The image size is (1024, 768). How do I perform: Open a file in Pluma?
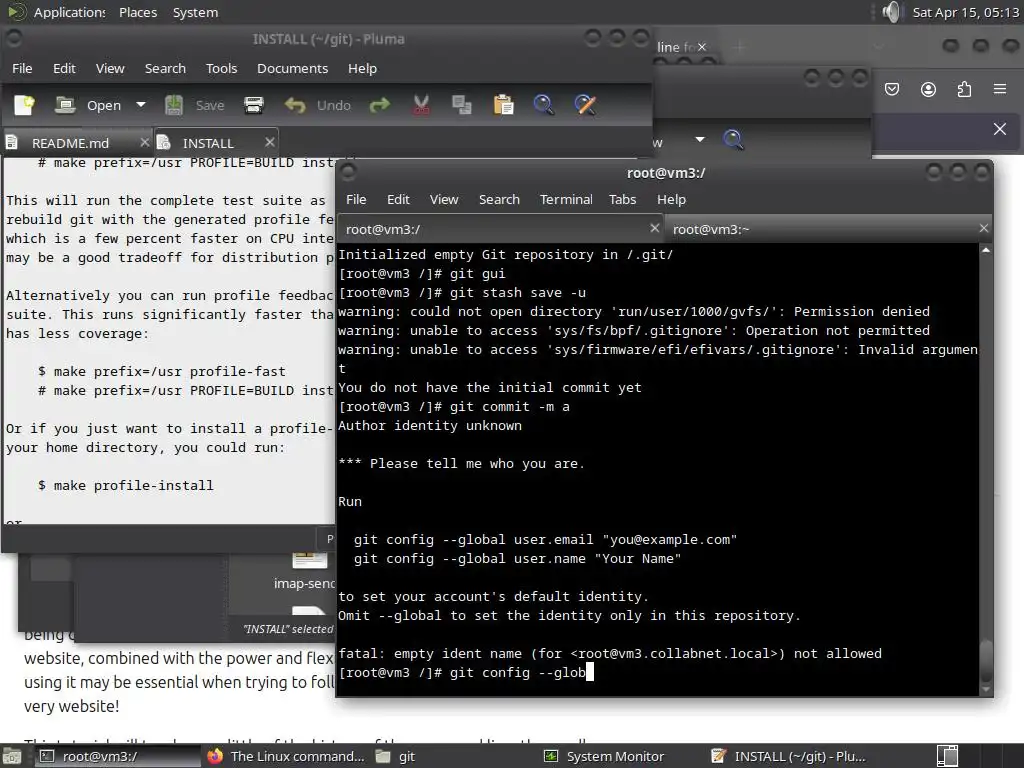[x=88, y=105]
